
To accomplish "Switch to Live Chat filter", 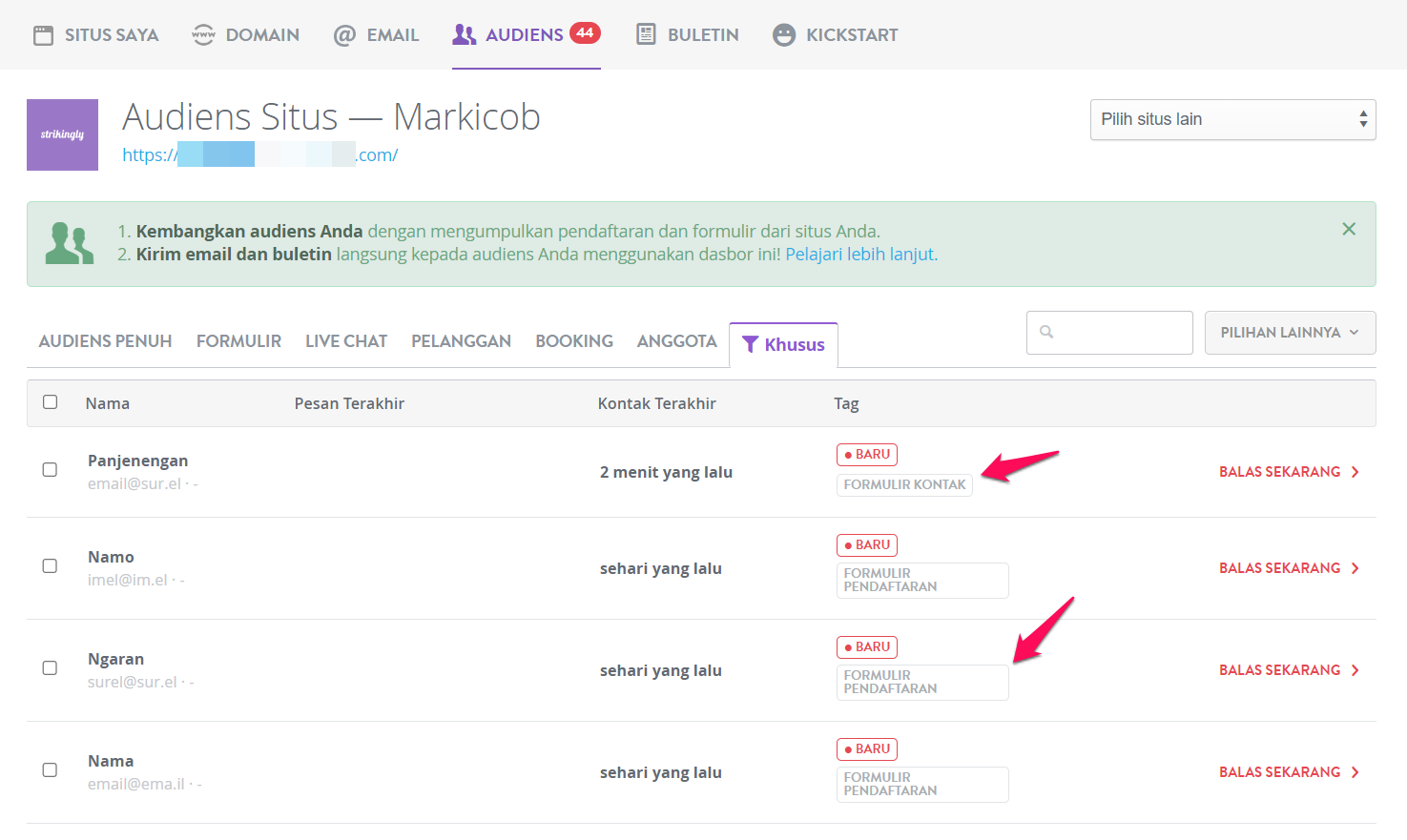I will point(346,341).
